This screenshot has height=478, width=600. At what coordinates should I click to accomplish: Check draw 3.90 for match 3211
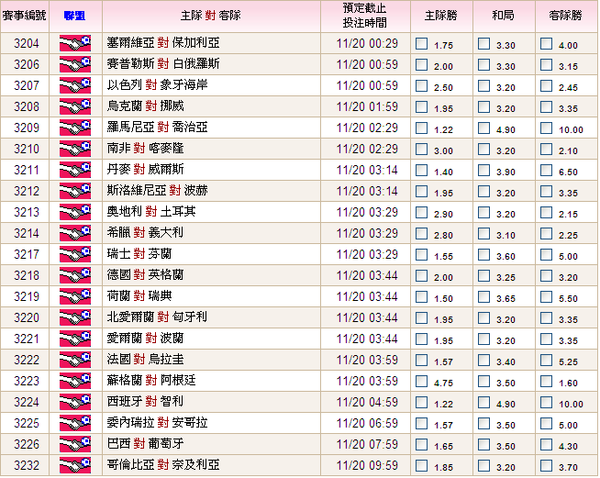click(x=484, y=170)
